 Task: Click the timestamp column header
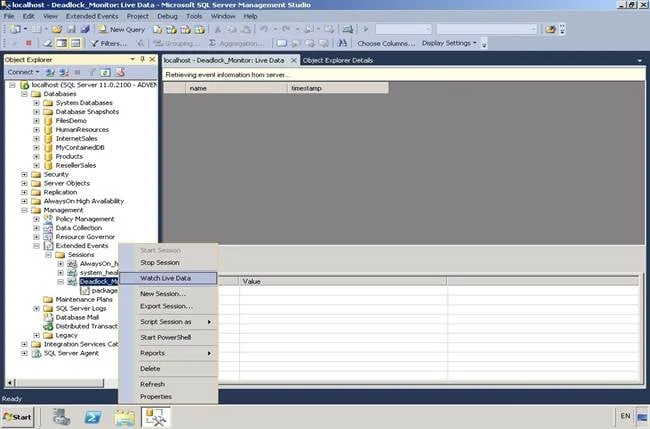pyautogui.click(x=338, y=88)
